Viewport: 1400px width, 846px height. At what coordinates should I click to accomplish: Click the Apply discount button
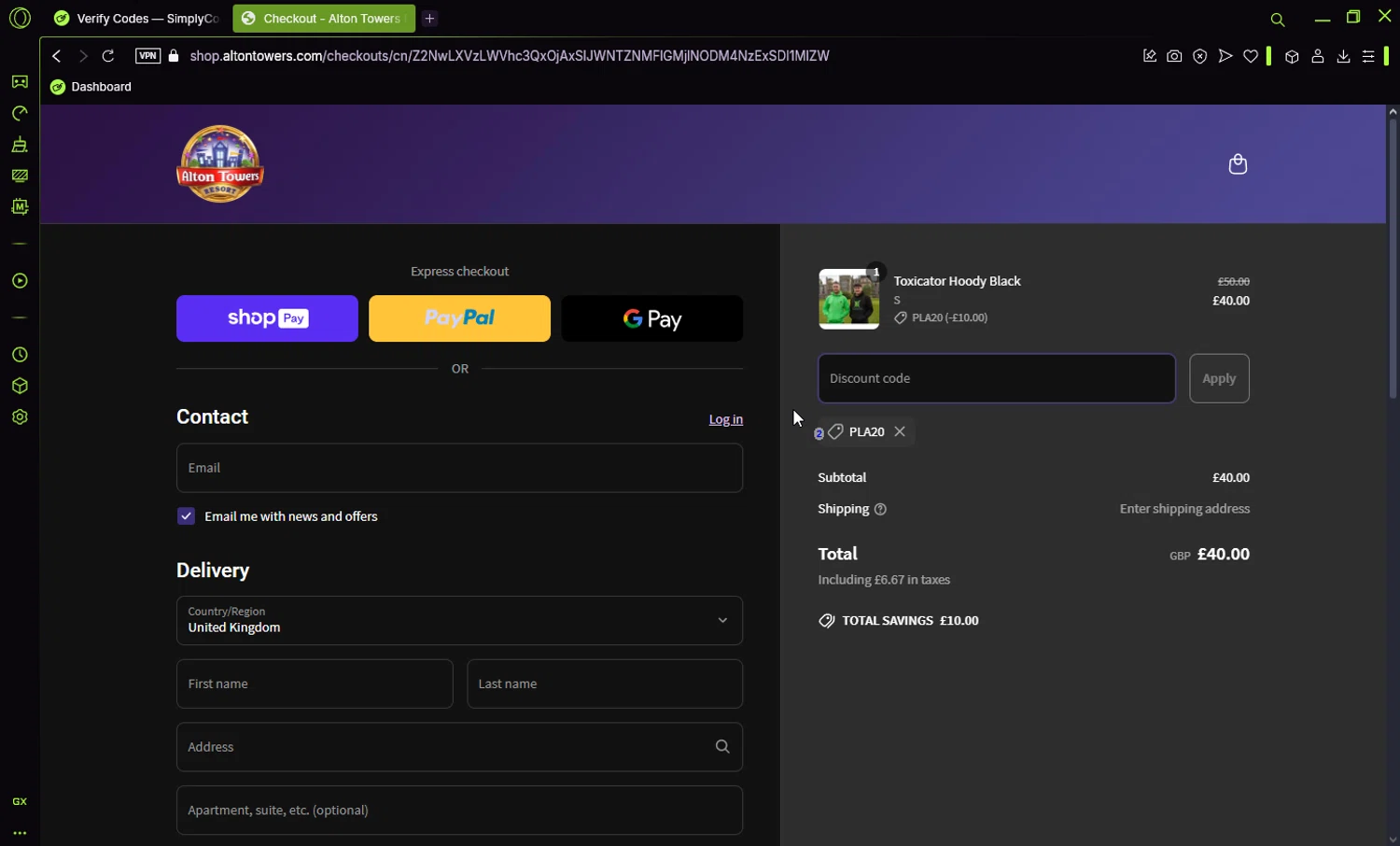click(1219, 378)
